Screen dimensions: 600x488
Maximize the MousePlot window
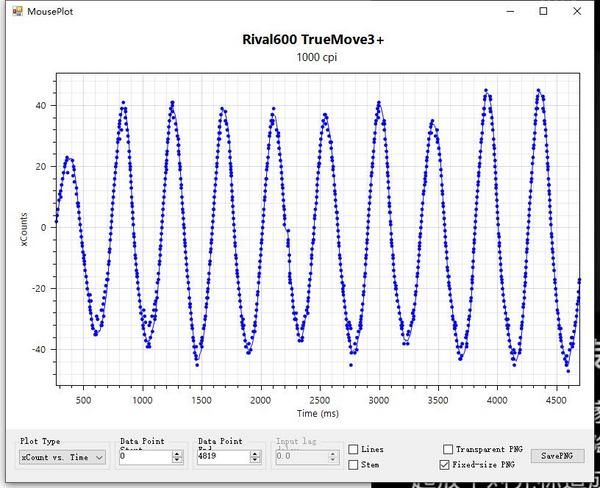(543, 11)
